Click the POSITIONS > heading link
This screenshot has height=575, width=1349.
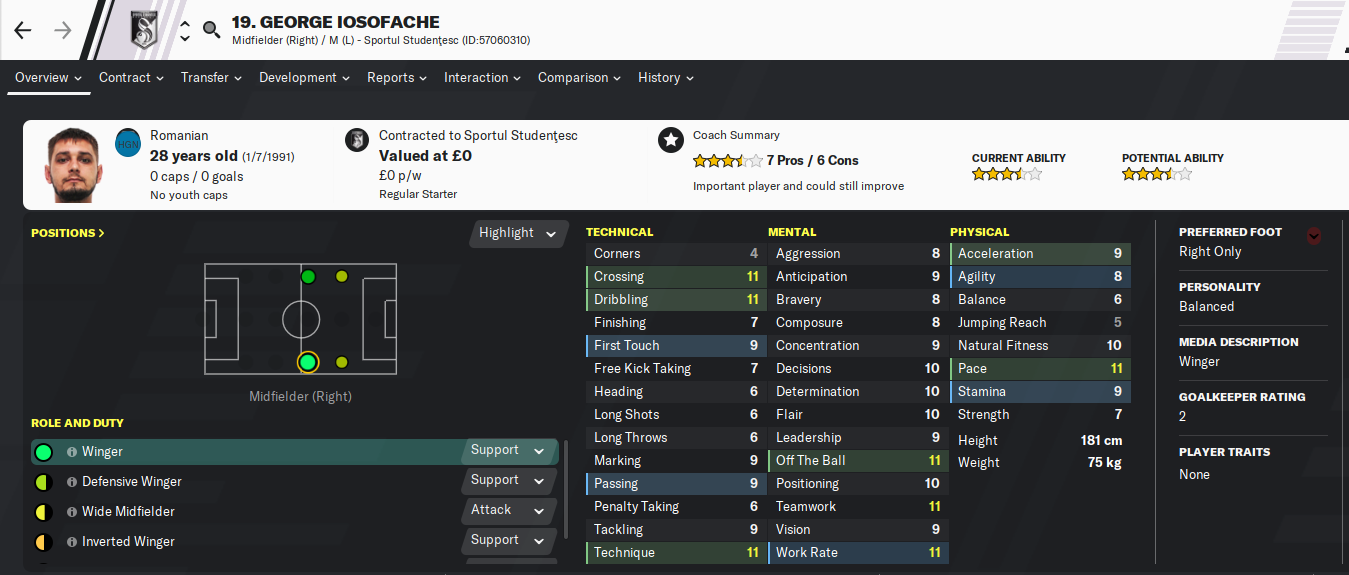[68, 233]
